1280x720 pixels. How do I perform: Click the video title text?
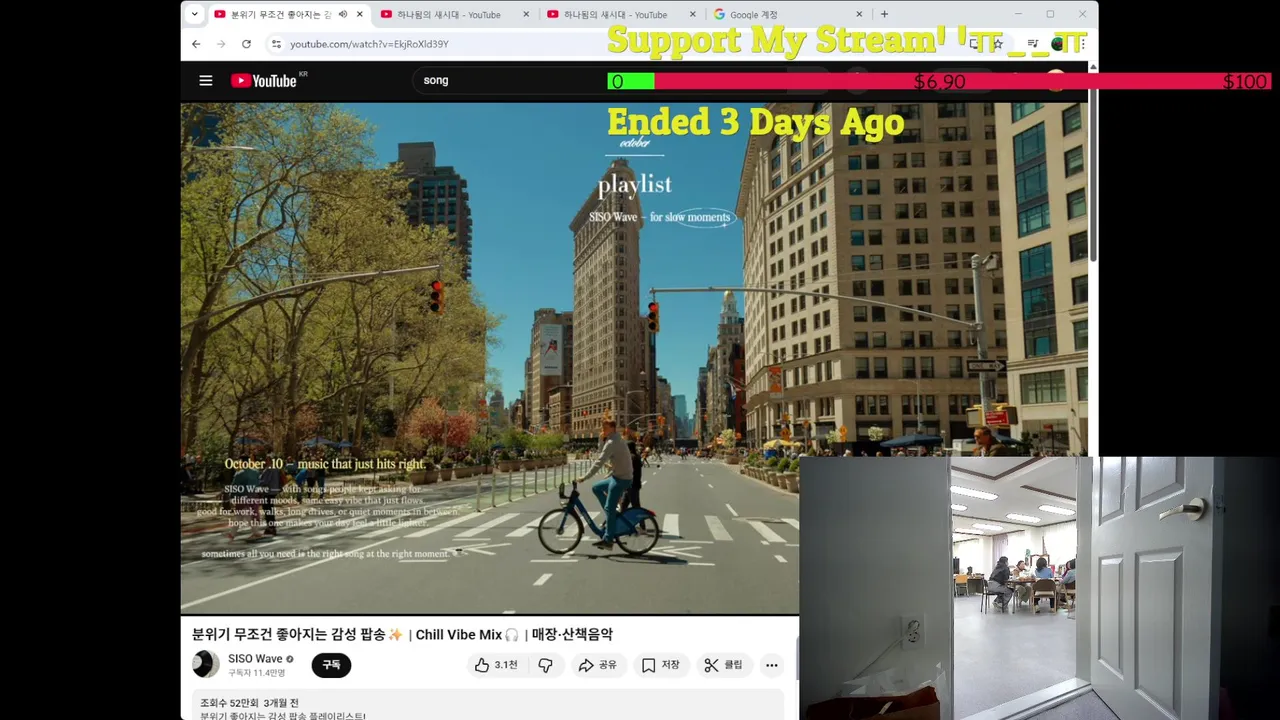pos(402,634)
